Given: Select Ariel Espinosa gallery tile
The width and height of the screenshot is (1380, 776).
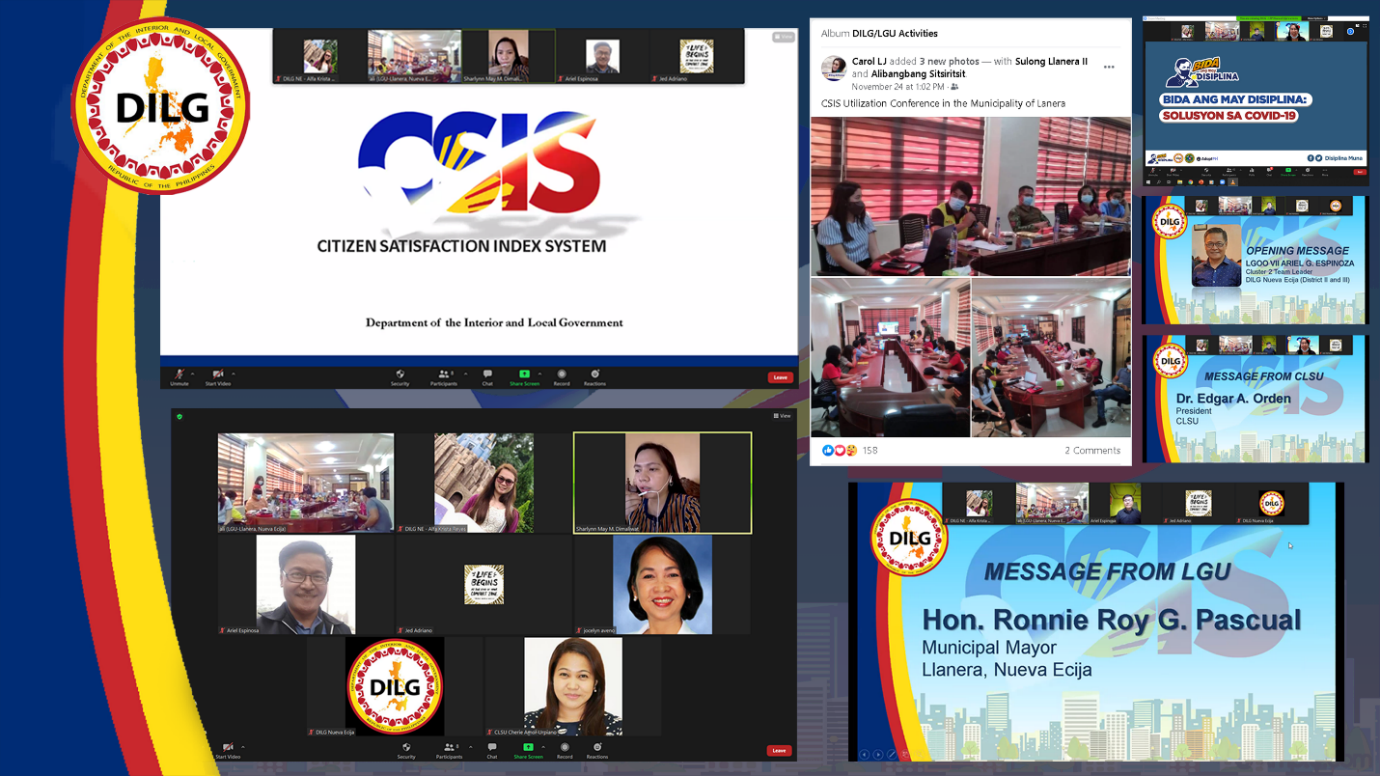Looking at the screenshot, I should [x=306, y=585].
